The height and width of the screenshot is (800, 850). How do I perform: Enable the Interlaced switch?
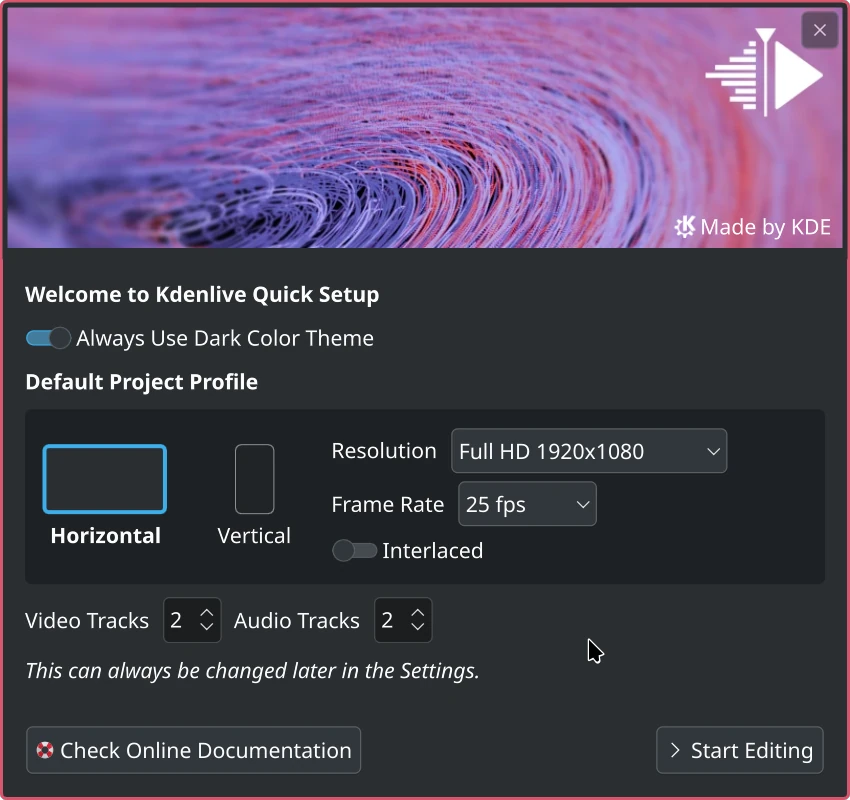[354, 550]
